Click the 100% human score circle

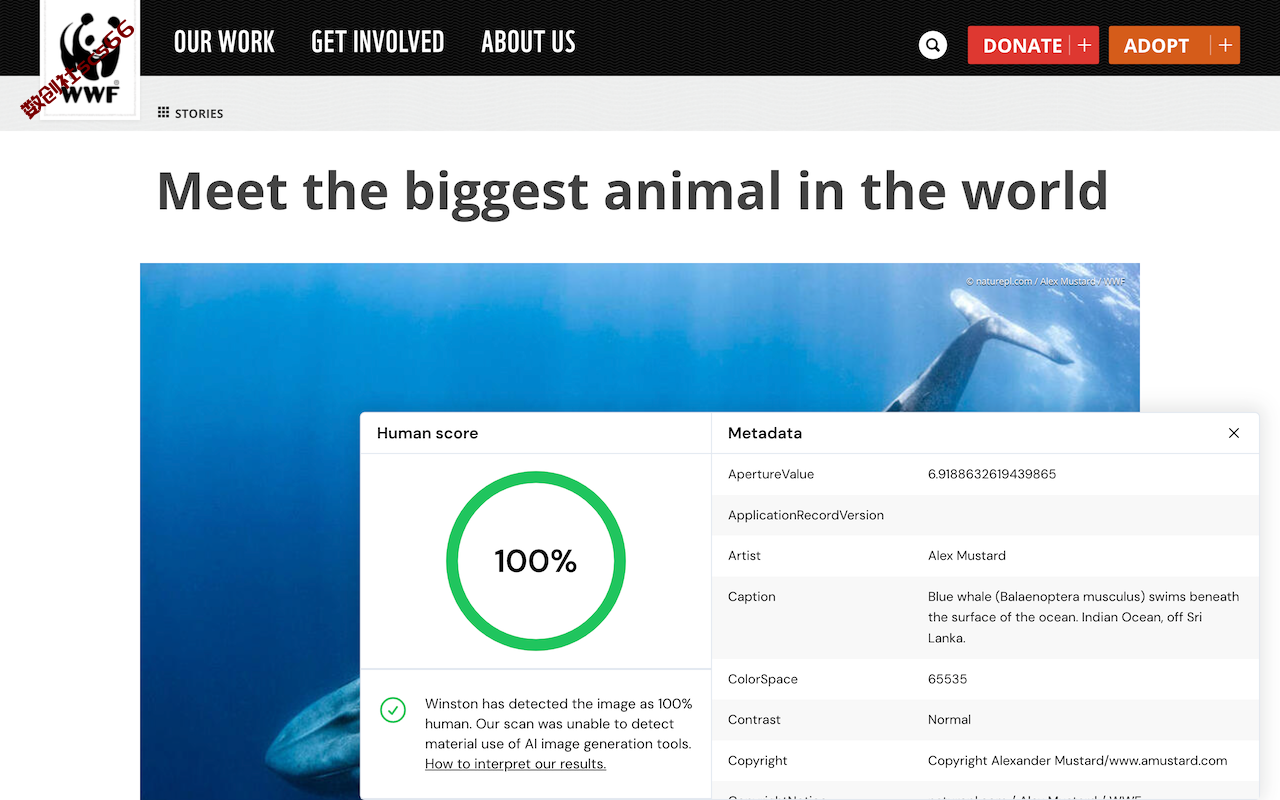(536, 562)
